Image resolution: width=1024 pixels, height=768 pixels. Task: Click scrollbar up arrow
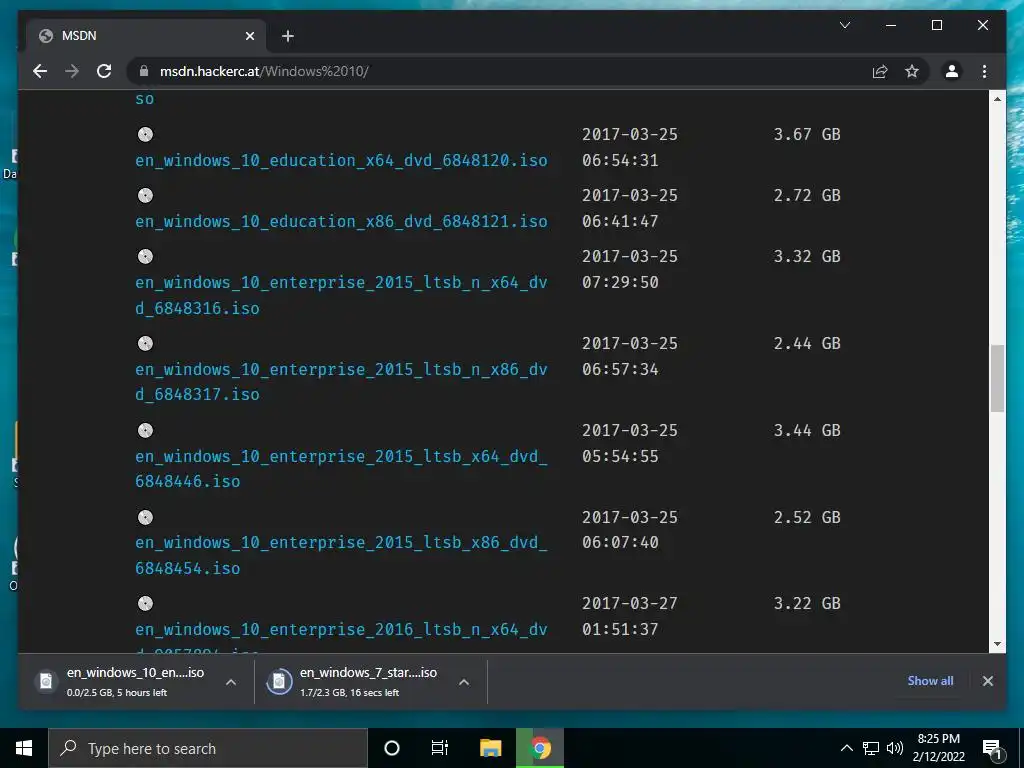997,99
